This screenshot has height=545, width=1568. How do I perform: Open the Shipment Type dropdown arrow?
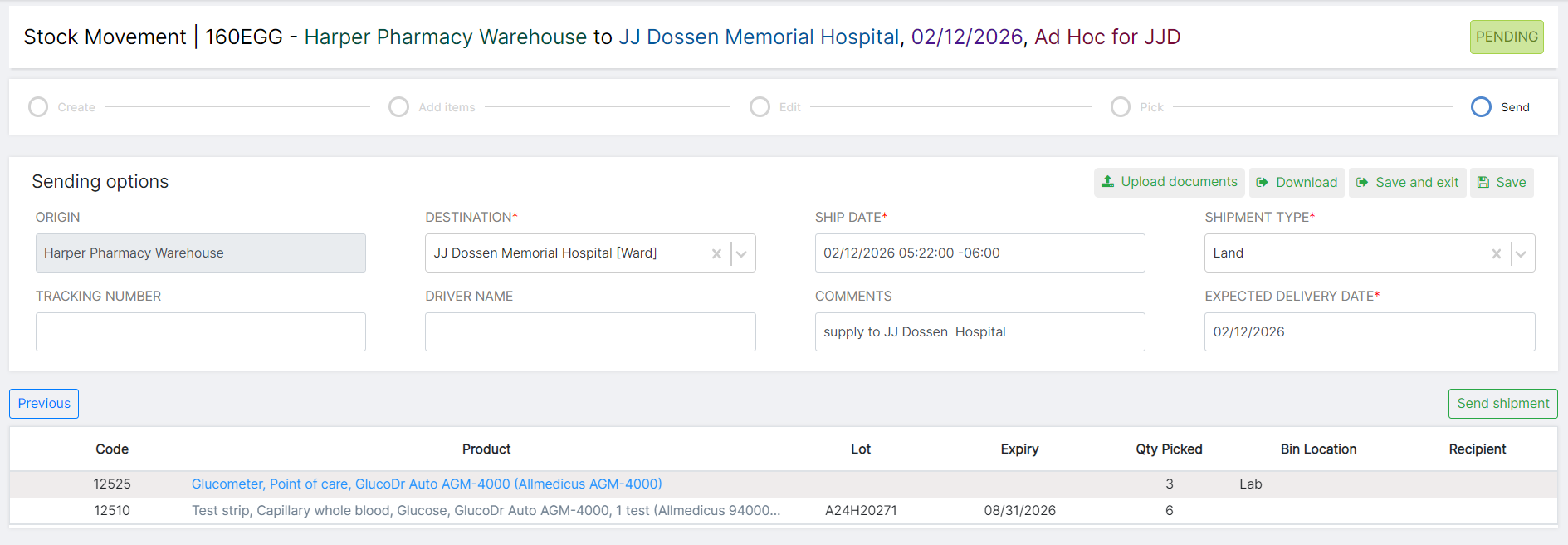click(1521, 253)
